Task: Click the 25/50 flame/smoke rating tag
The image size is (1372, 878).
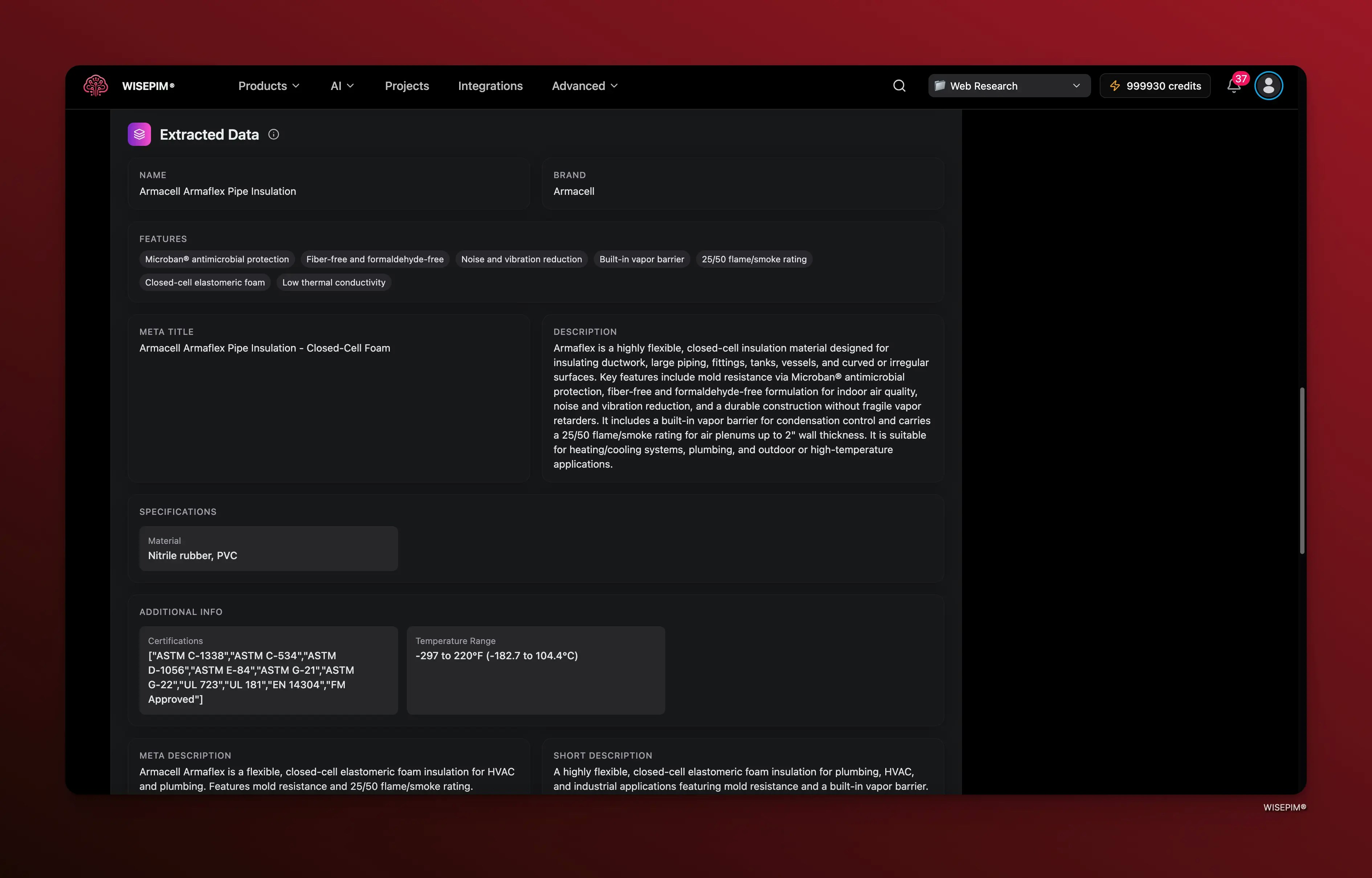Action: pyautogui.click(x=754, y=259)
